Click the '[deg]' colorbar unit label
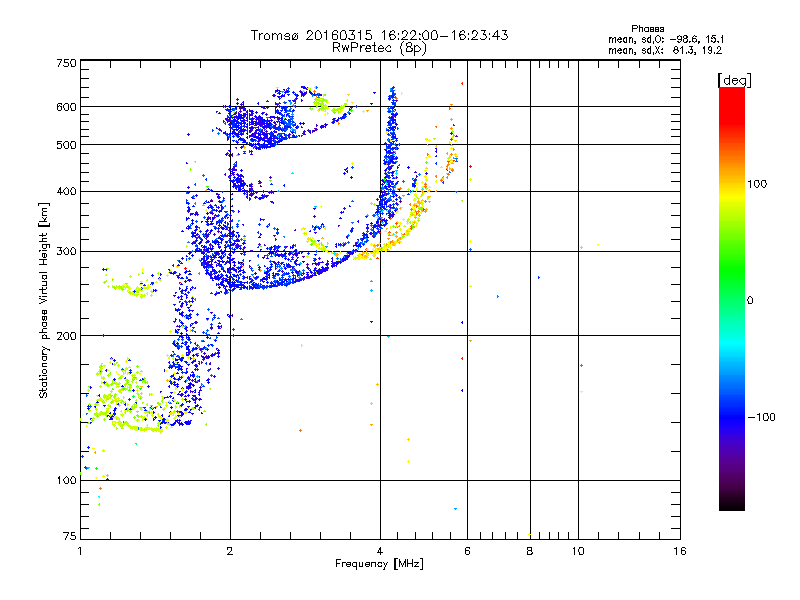The image size is (800, 600). (734, 80)
